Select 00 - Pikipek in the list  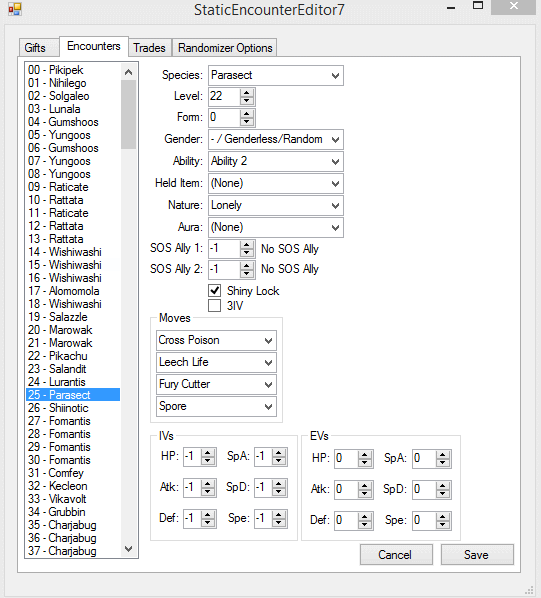[73, 70]
